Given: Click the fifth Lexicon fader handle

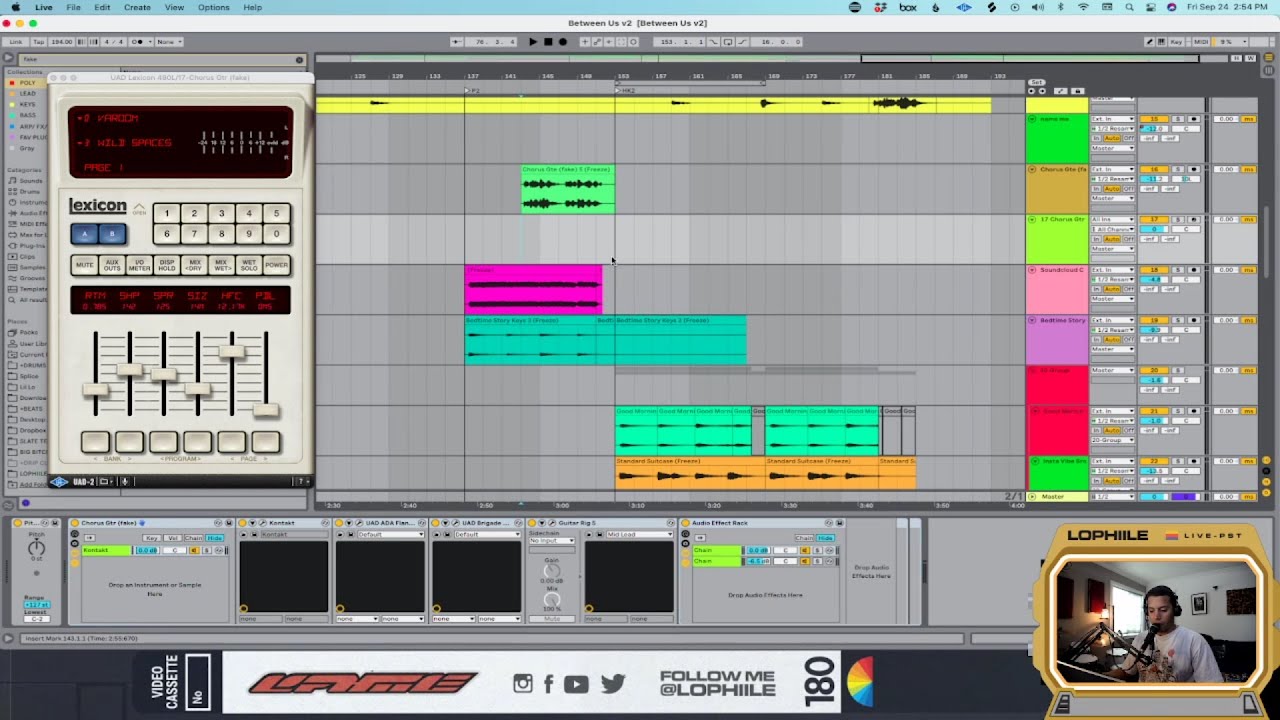Looking at the screenshot, I should (x=232, y=352).
